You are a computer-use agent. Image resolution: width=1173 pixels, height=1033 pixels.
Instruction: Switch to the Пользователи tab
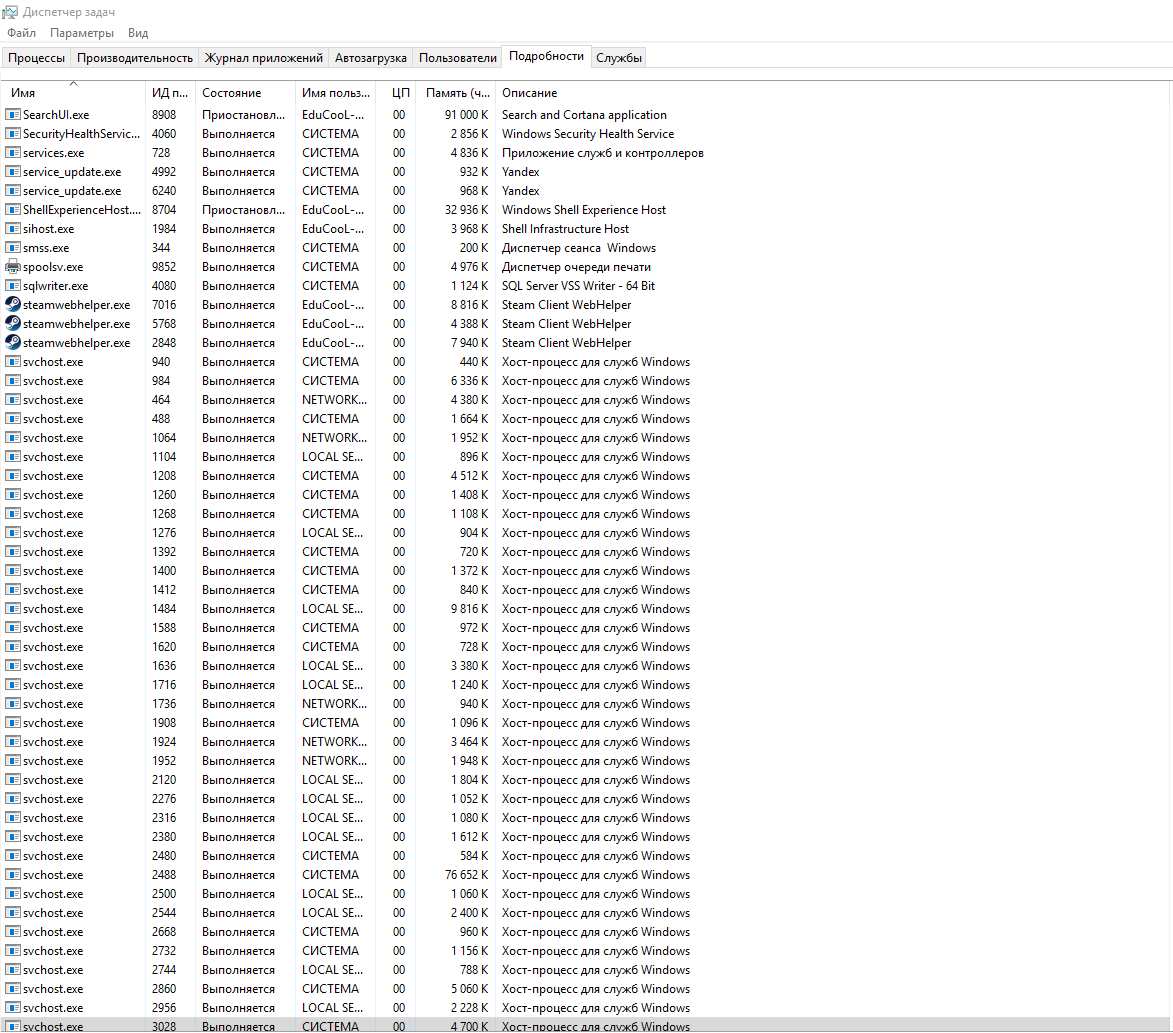[x=457, y=58]
